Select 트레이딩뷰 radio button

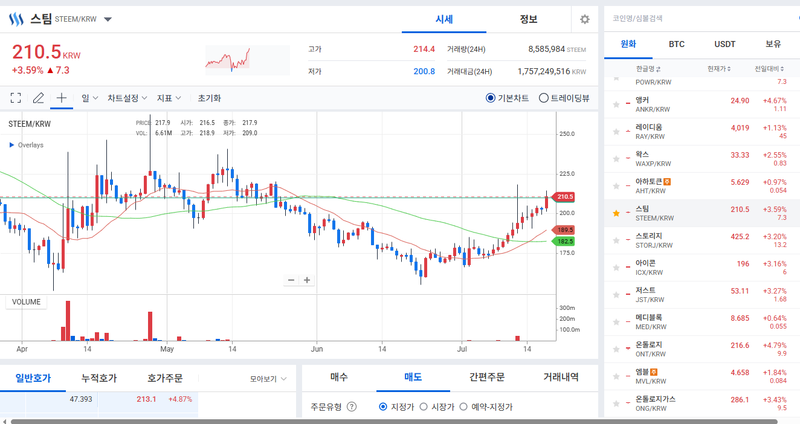click(543, 98)
